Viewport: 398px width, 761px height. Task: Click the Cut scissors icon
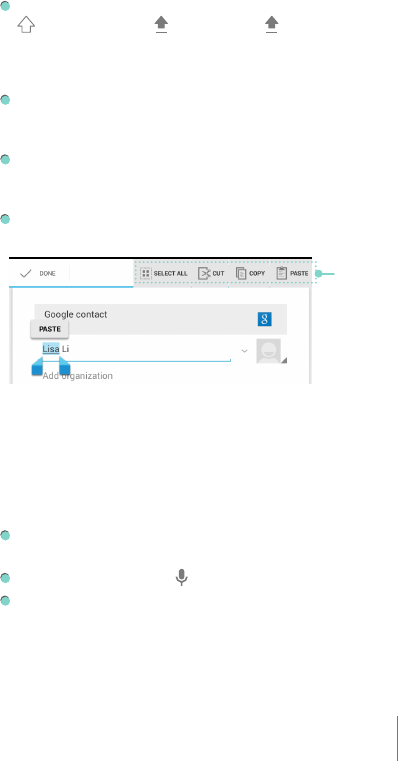point(204,273)
